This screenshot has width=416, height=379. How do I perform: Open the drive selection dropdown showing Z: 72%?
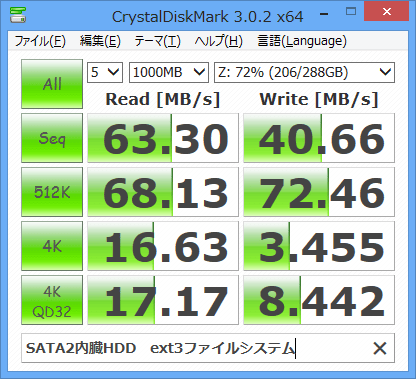coord(304,72)
